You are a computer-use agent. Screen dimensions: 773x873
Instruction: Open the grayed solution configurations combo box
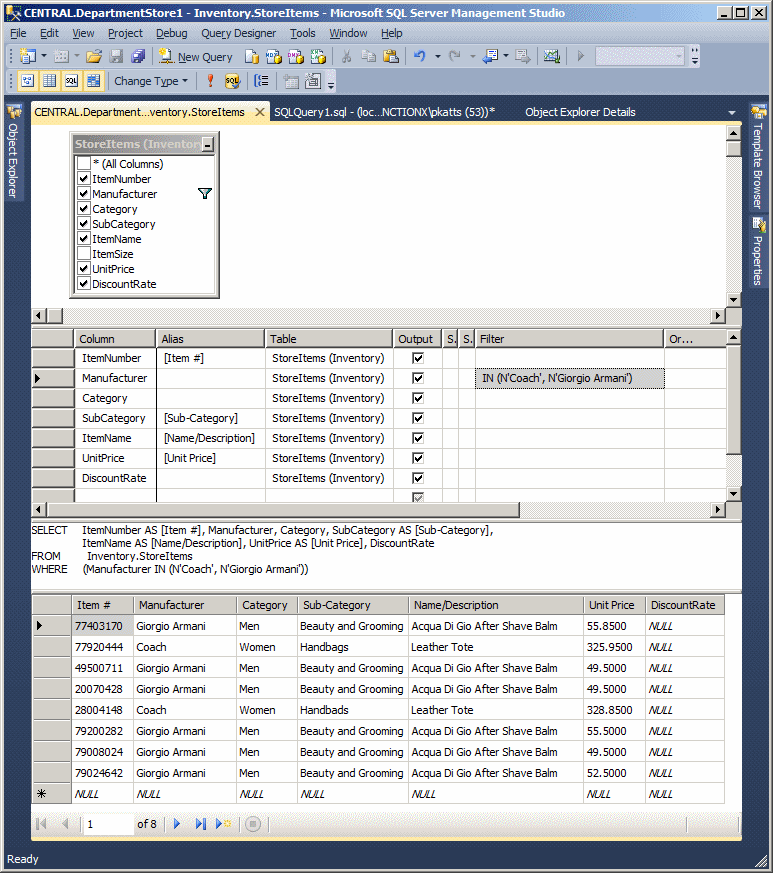pyautogui.click(x=639, y=56)
